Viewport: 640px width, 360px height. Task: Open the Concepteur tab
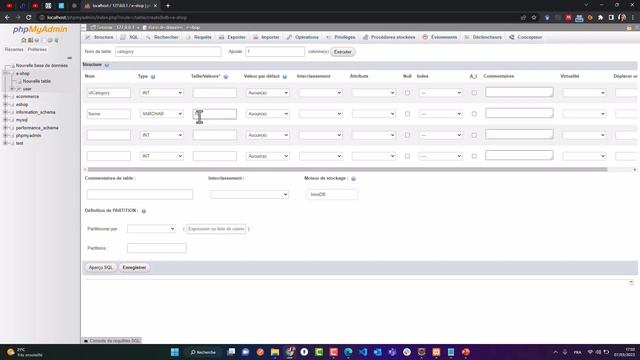pos(526,37)
